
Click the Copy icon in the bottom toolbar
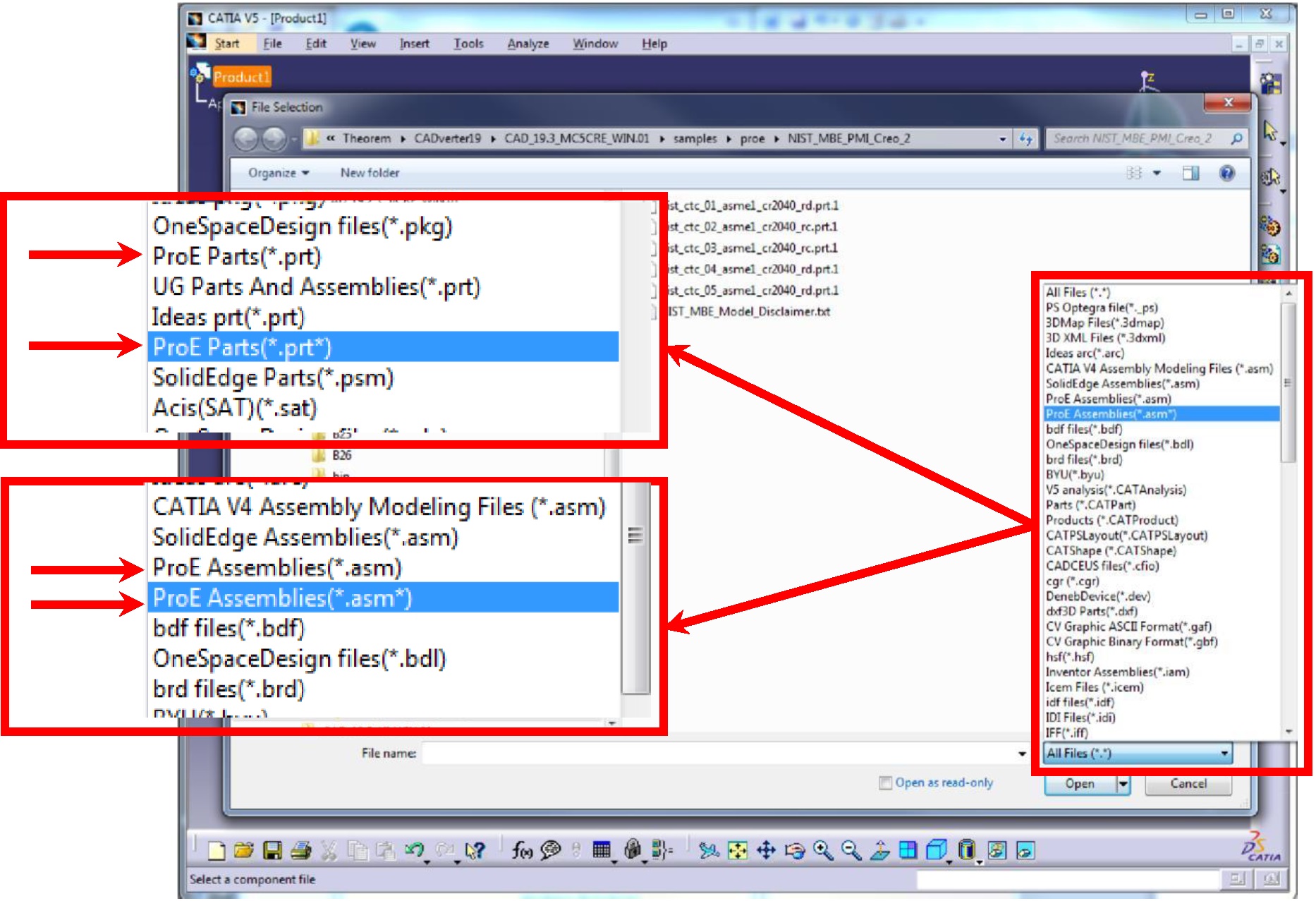click(x=358, y=851)
